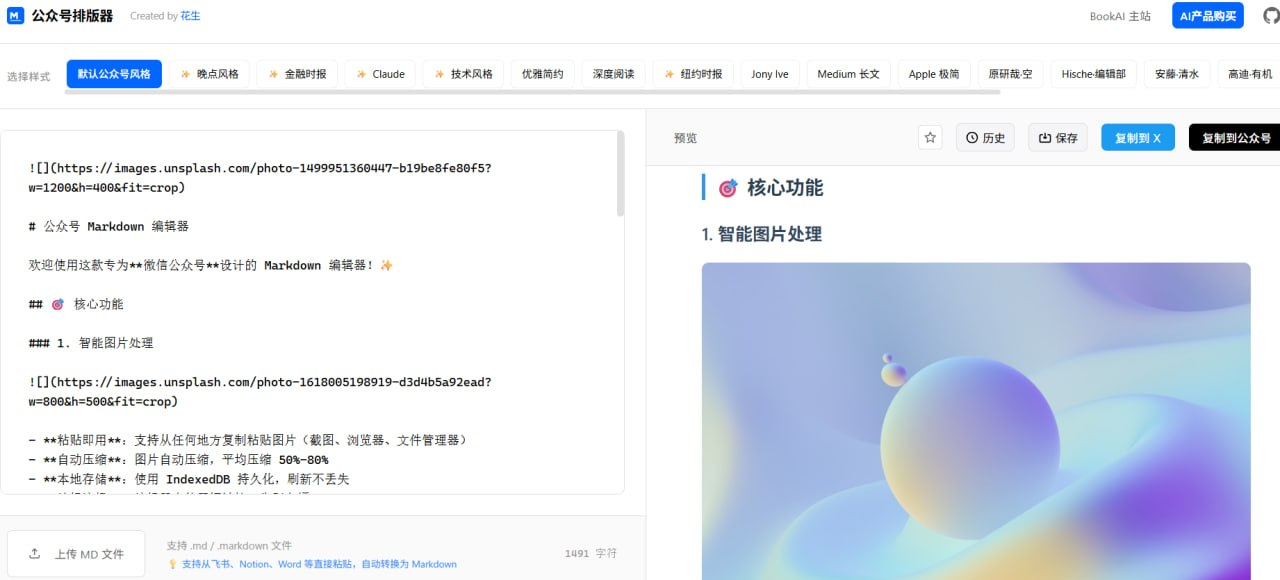Click the 复制到 X button
This screenshot has width=1280, height=580.
(1138, 138)
